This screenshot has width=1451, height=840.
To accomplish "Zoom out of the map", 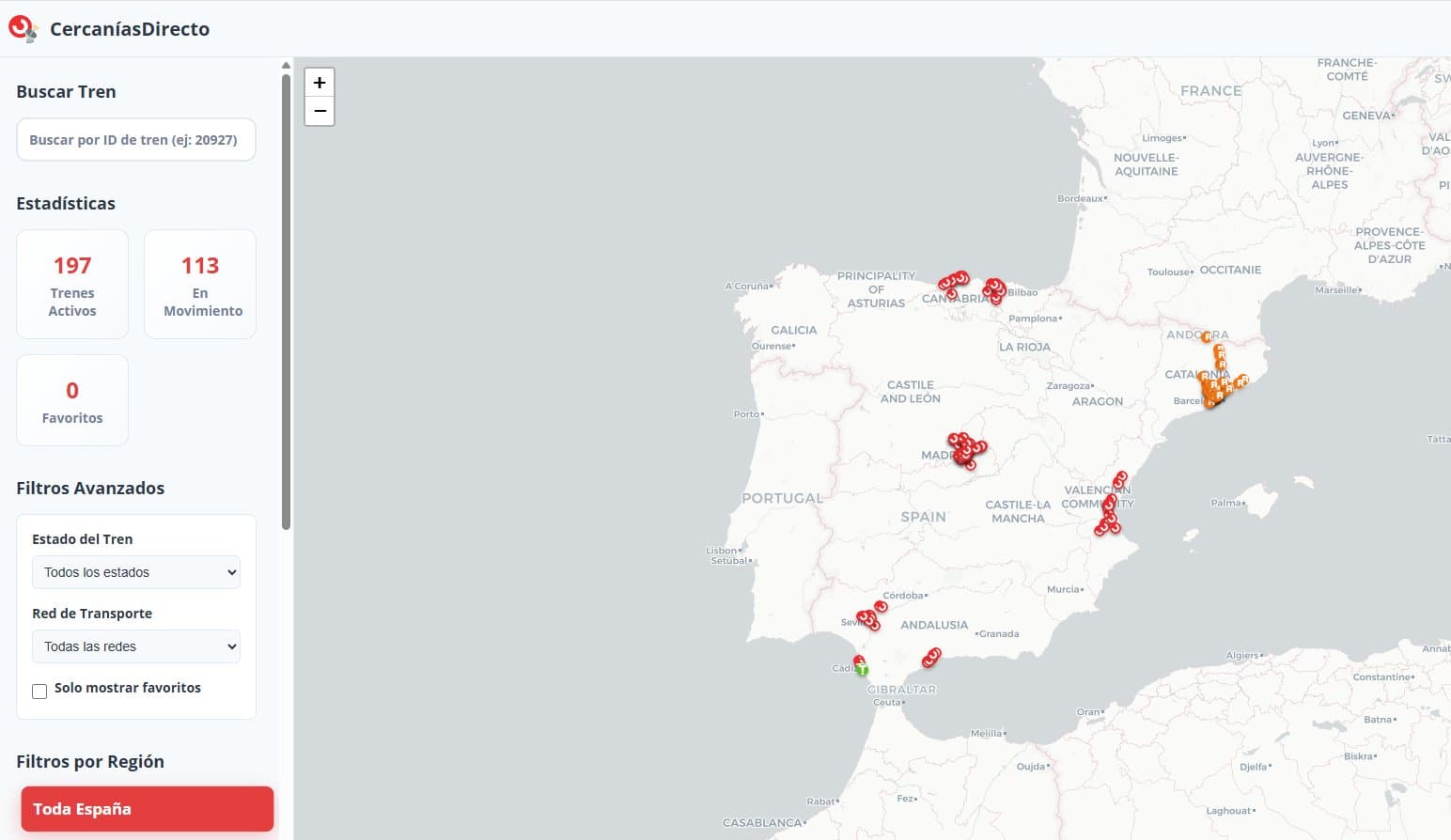I will pos(320,111).
